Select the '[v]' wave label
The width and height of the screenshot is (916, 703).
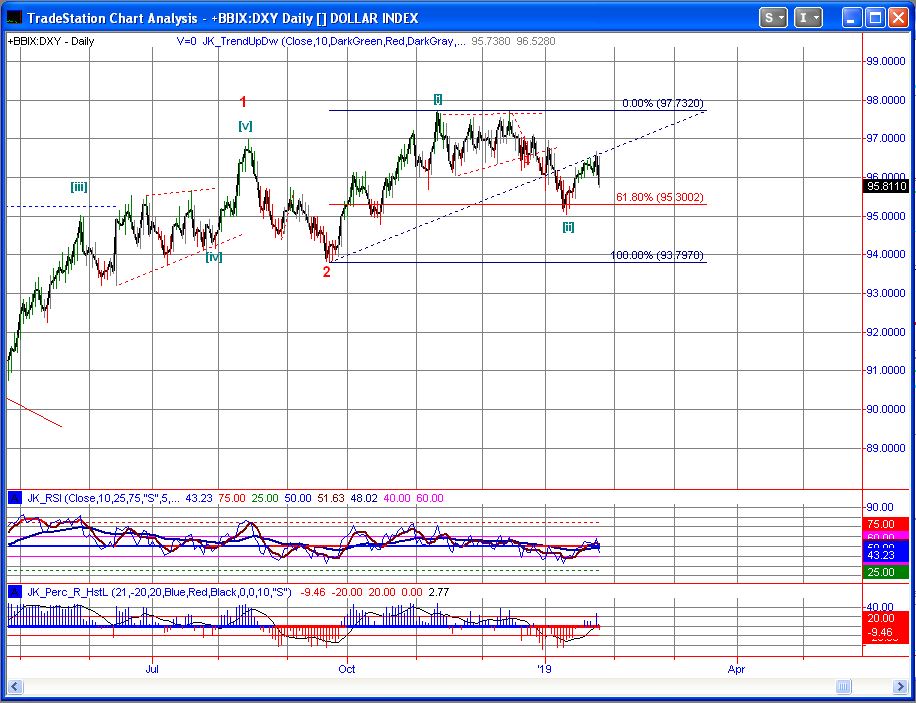pos(245,126)
